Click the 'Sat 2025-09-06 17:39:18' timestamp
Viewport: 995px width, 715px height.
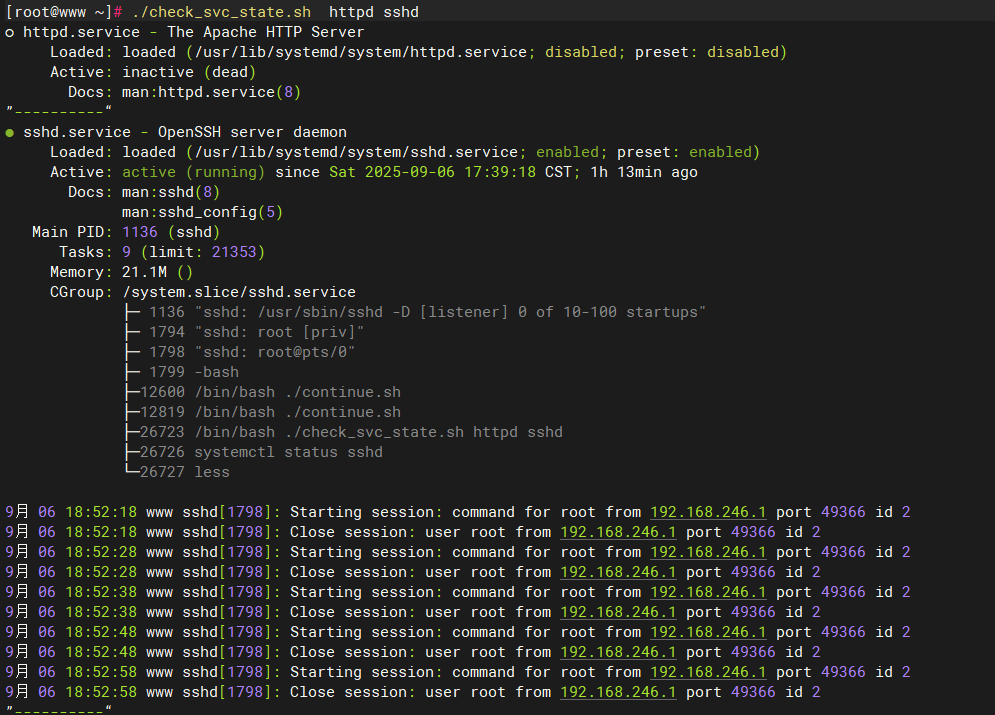pyautogui.click(x=432, y=172)
